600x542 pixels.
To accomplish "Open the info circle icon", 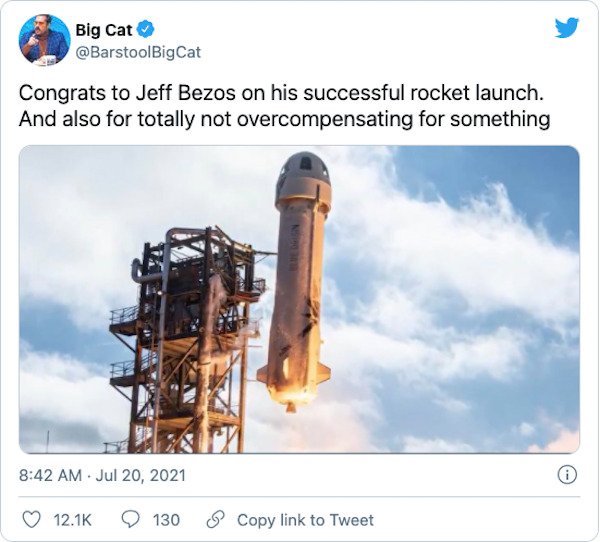I will coord(566,475).
